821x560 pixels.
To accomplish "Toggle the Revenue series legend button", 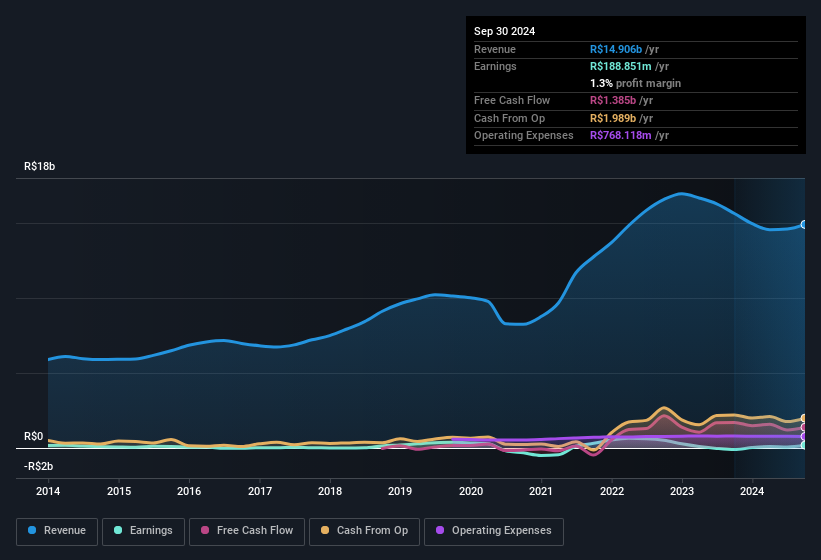I will [x=57, y=531].
